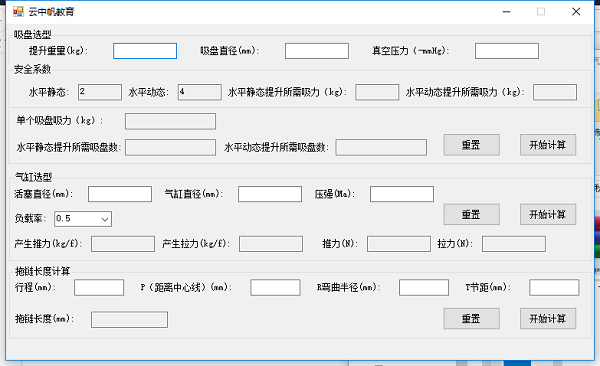
Task: Click the 活塞直径(mm) input field
Action: tap(120, 194)
